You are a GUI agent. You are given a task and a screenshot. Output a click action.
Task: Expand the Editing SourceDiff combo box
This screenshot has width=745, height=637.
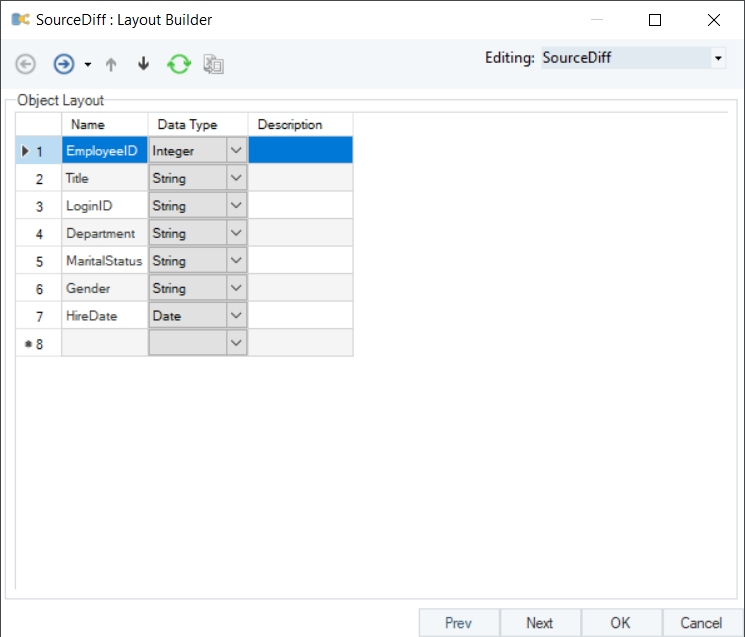718,59
